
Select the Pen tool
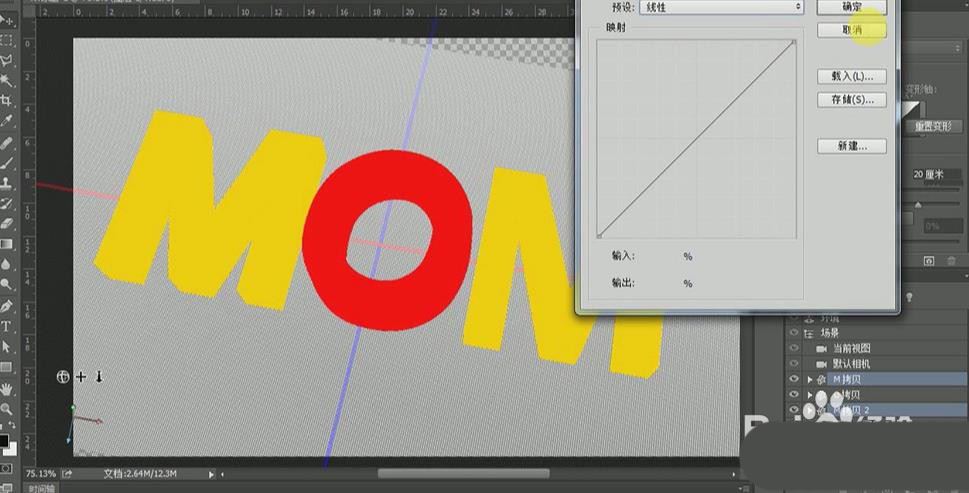7,306
